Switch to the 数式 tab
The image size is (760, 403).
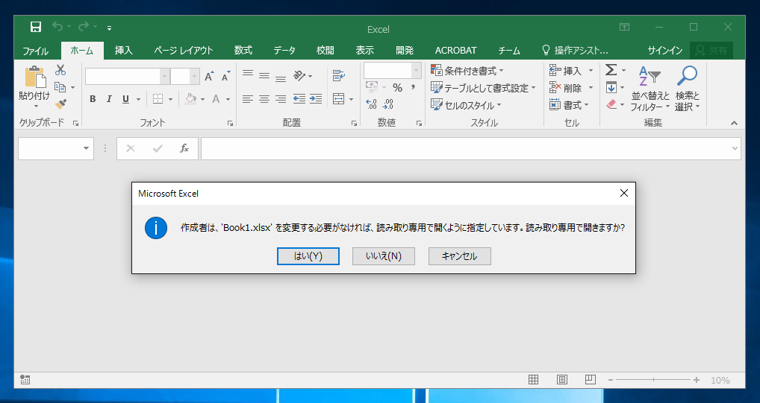tap(243, 50)
